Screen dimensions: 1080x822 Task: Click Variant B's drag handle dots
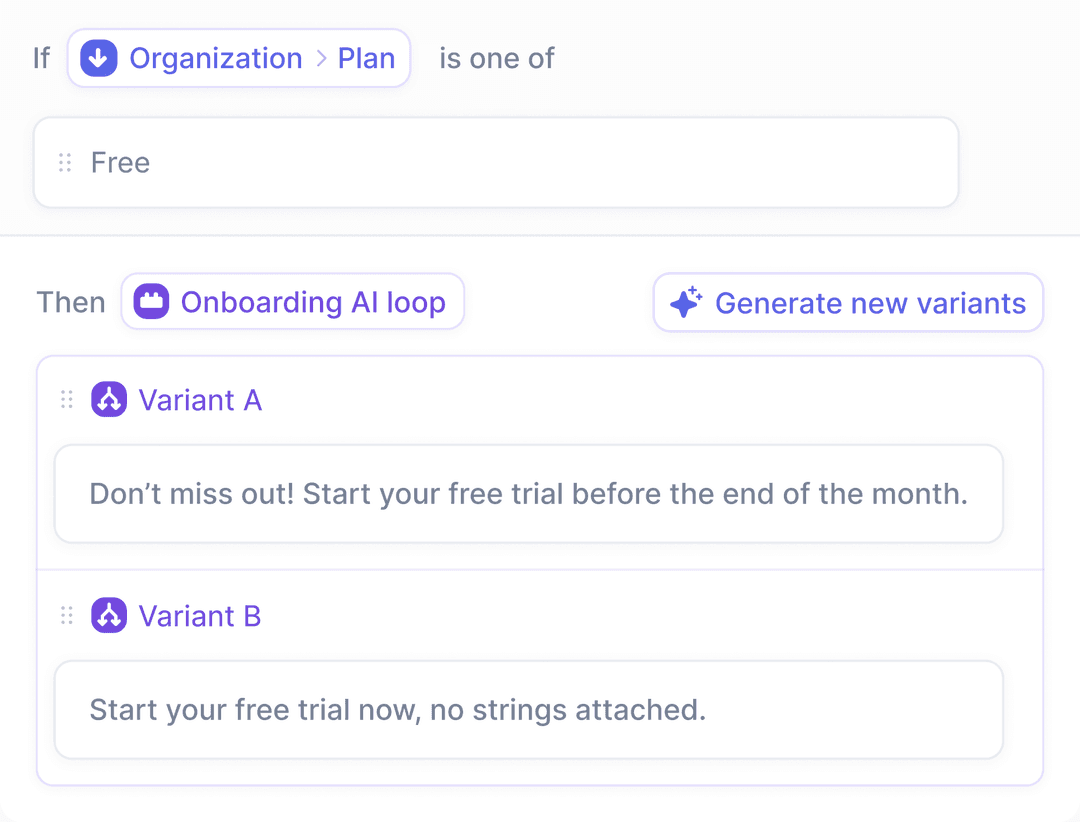(x=67, y=615)
